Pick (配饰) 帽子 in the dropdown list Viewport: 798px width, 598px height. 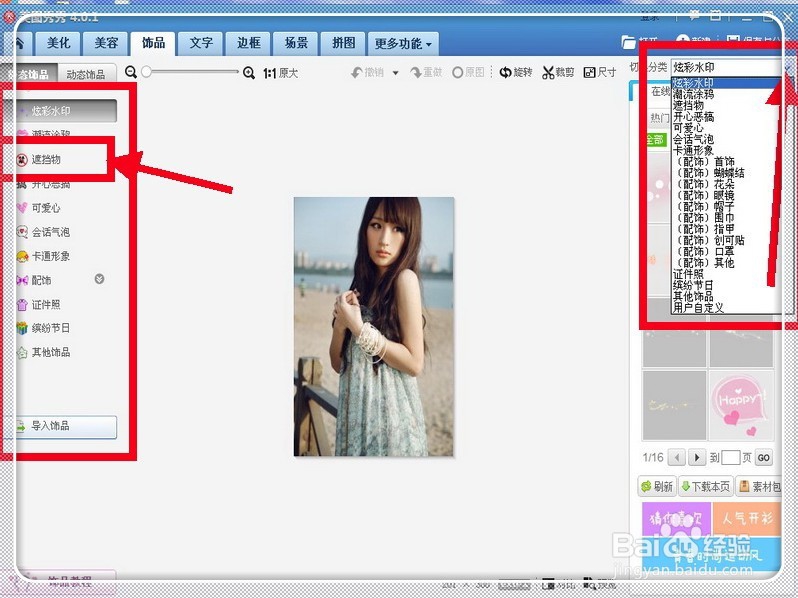point(704,207)
